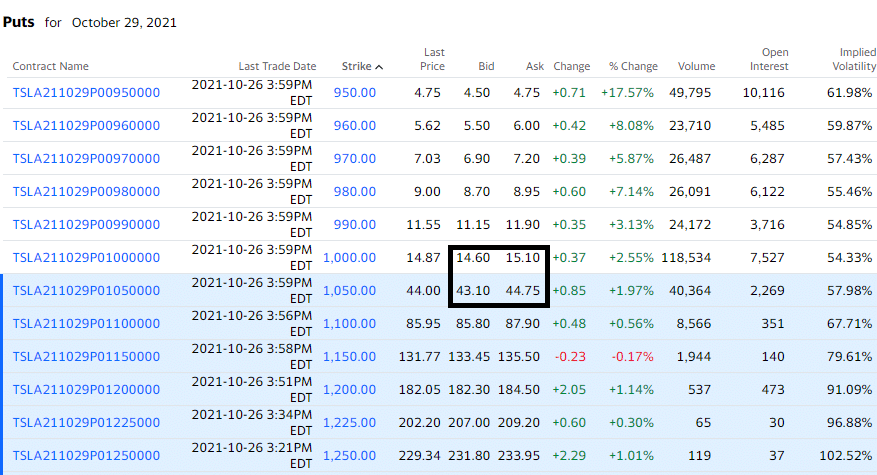The height and width of the screenshot is (475, 877).
Task: Click the Change column header
Action: tap(572, 66)
